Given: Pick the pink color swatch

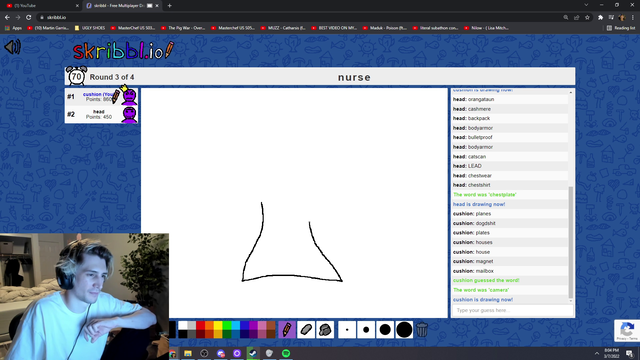Looking at the screenshot, I should [x=262, y=325].
